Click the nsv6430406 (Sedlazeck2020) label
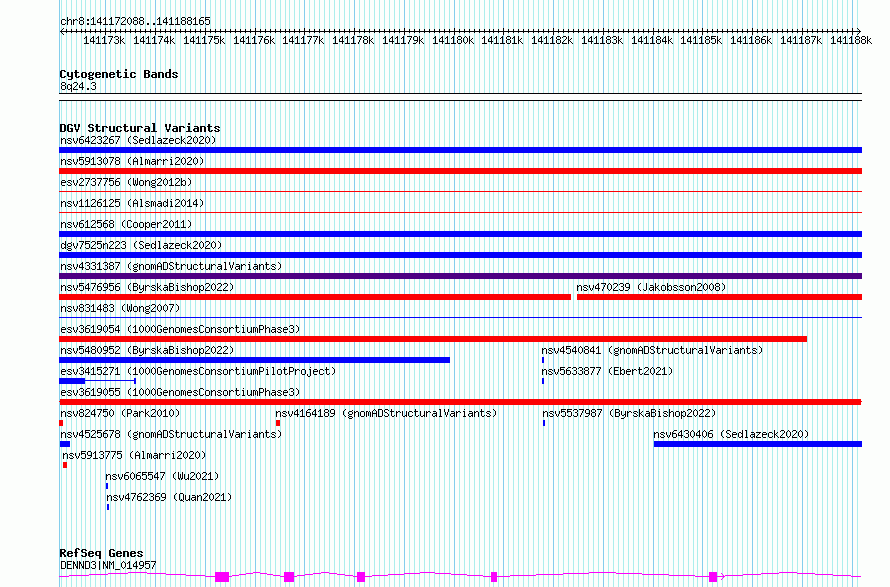This screenshot has width=890, height=587. click(x=731, y=434)
